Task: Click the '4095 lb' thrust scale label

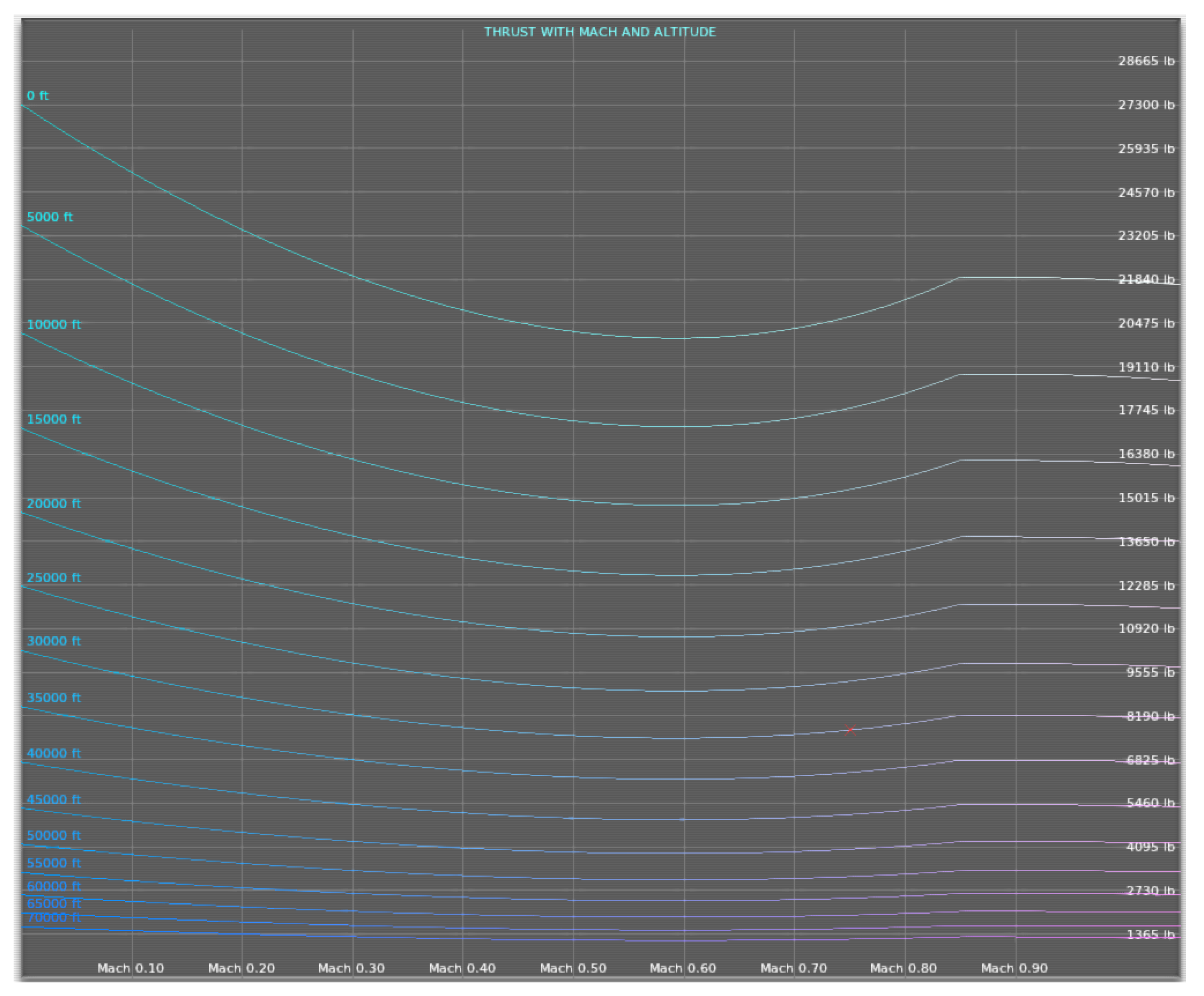Action: [1150, 847]
